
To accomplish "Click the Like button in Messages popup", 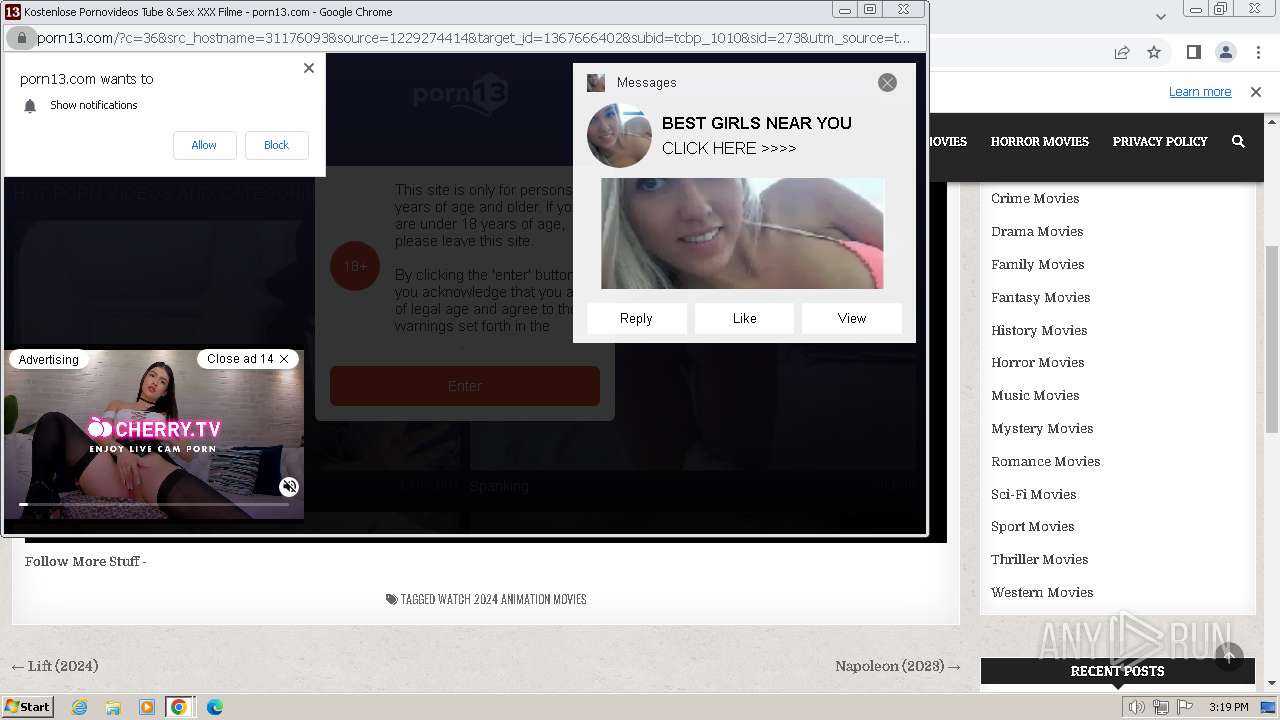I will [744, 318].
